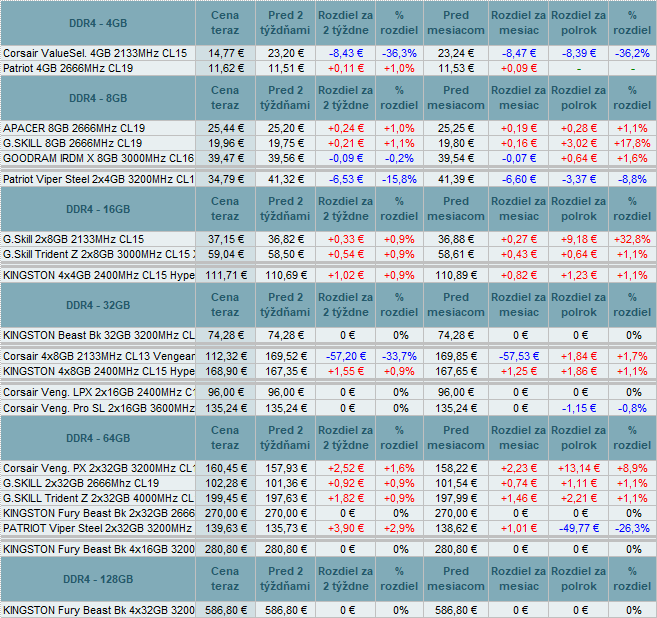
Task: Click the DDR4 - 16GB section header
Action: tap(98, 209)
